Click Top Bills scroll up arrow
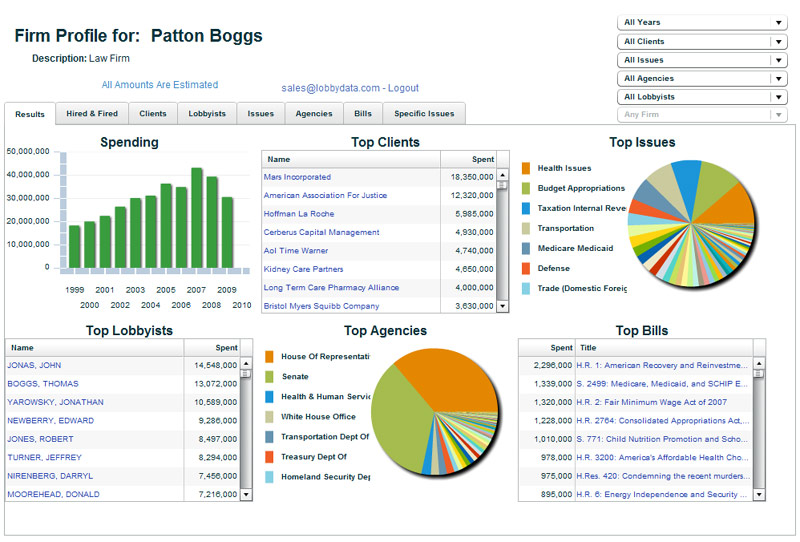 point(759,363)
